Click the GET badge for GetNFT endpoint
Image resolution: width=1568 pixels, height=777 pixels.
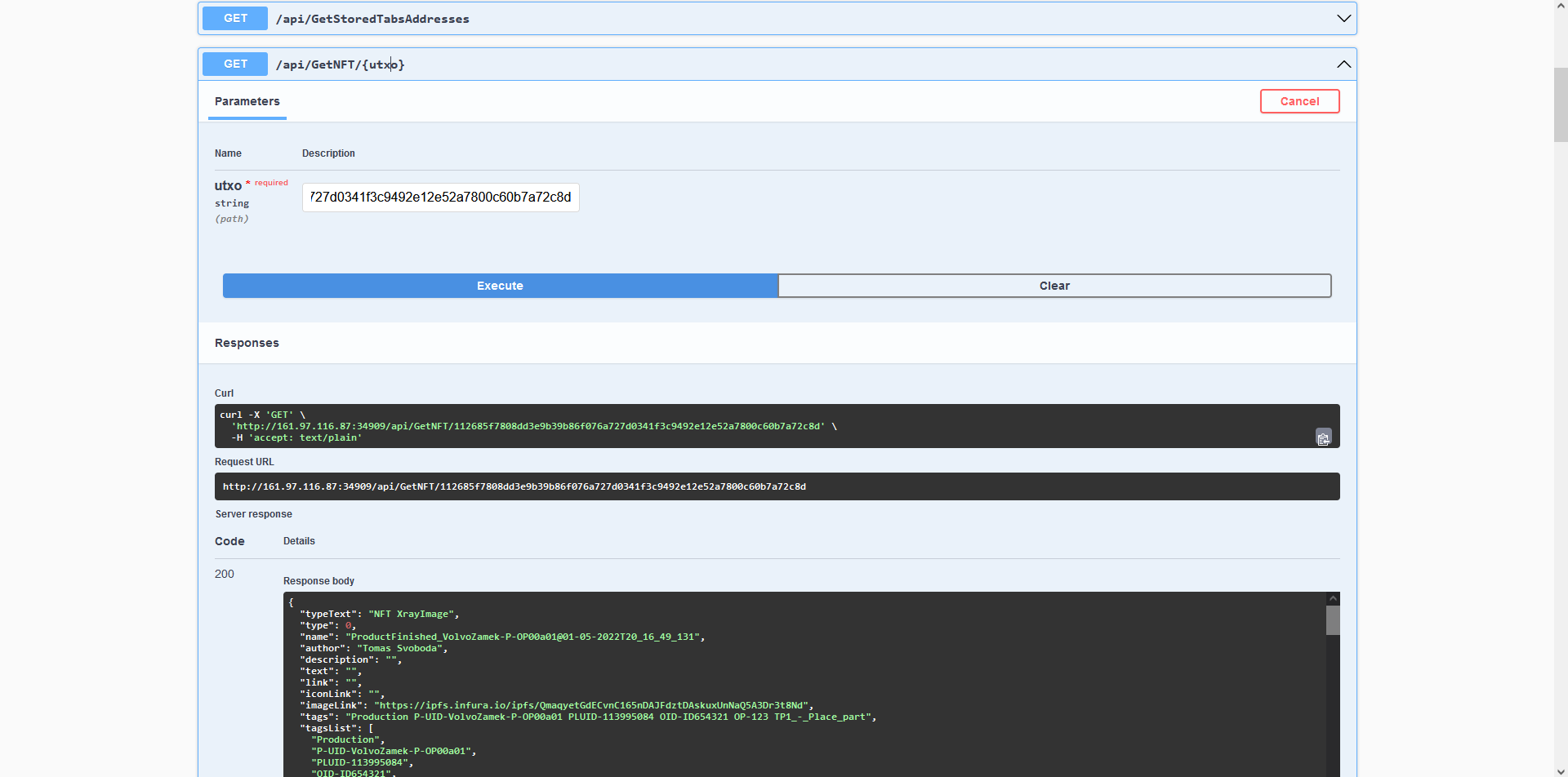point(235,64)
